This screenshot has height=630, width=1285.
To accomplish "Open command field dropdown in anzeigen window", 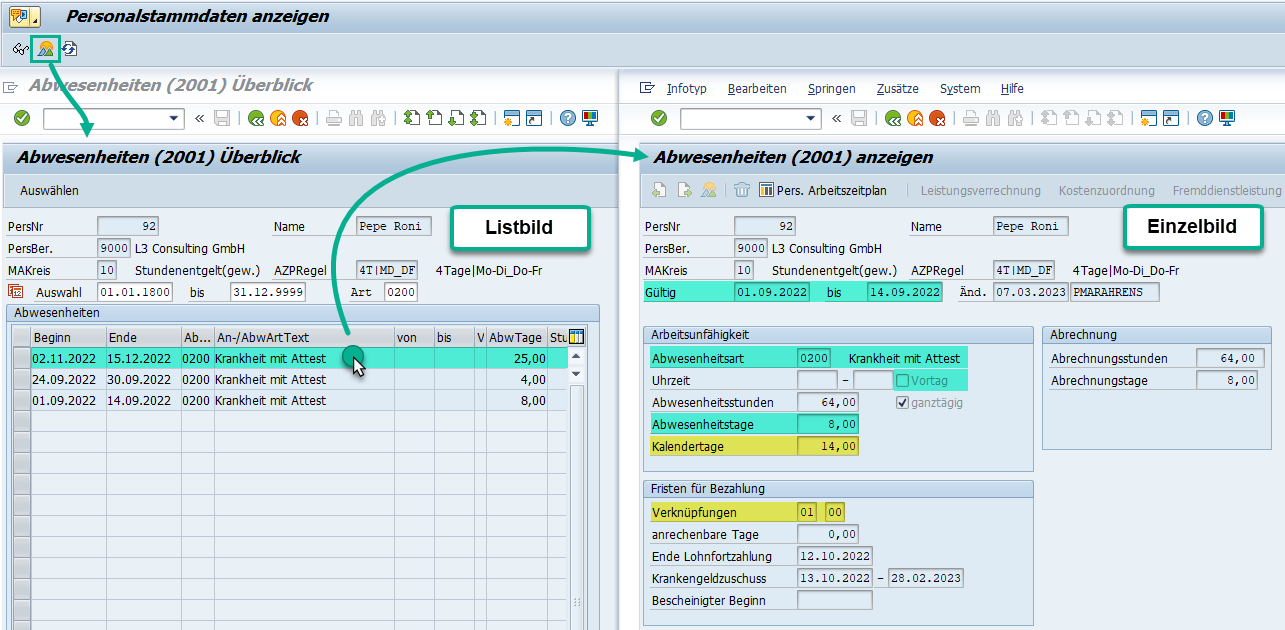I will pyautogui.click(x=813, y=118).
